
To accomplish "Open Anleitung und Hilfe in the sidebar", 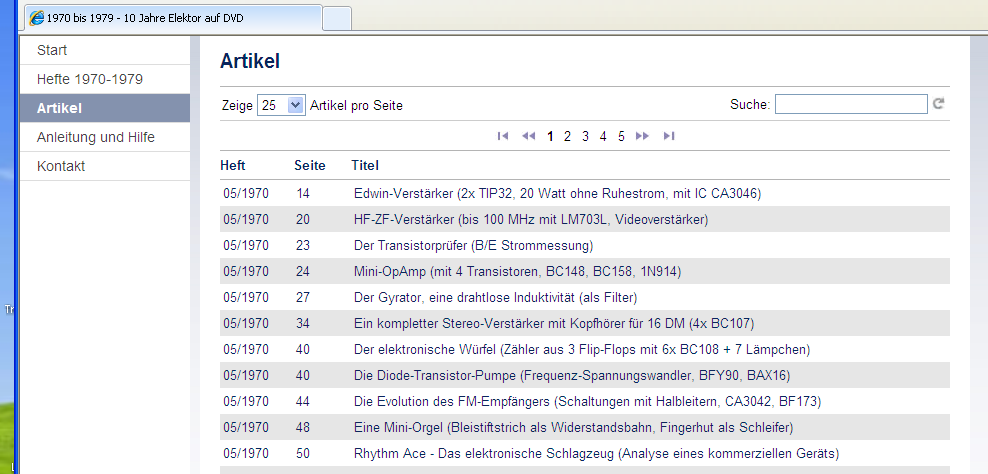I will click(x=105, y=137).
